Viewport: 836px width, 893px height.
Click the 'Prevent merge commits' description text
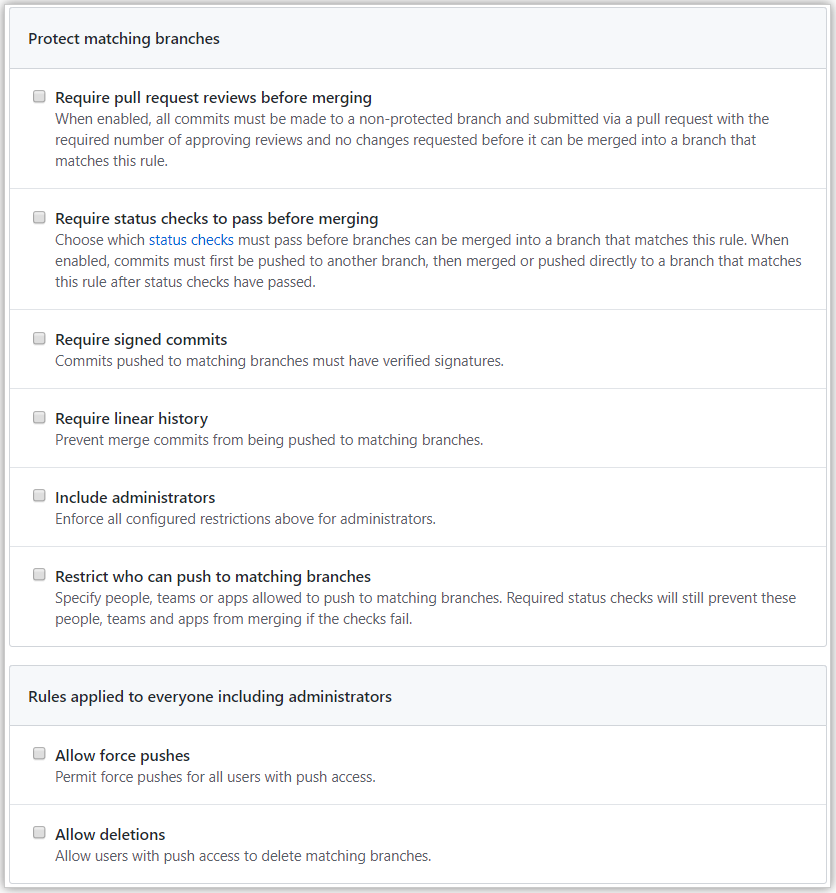[x=269, y=440]
